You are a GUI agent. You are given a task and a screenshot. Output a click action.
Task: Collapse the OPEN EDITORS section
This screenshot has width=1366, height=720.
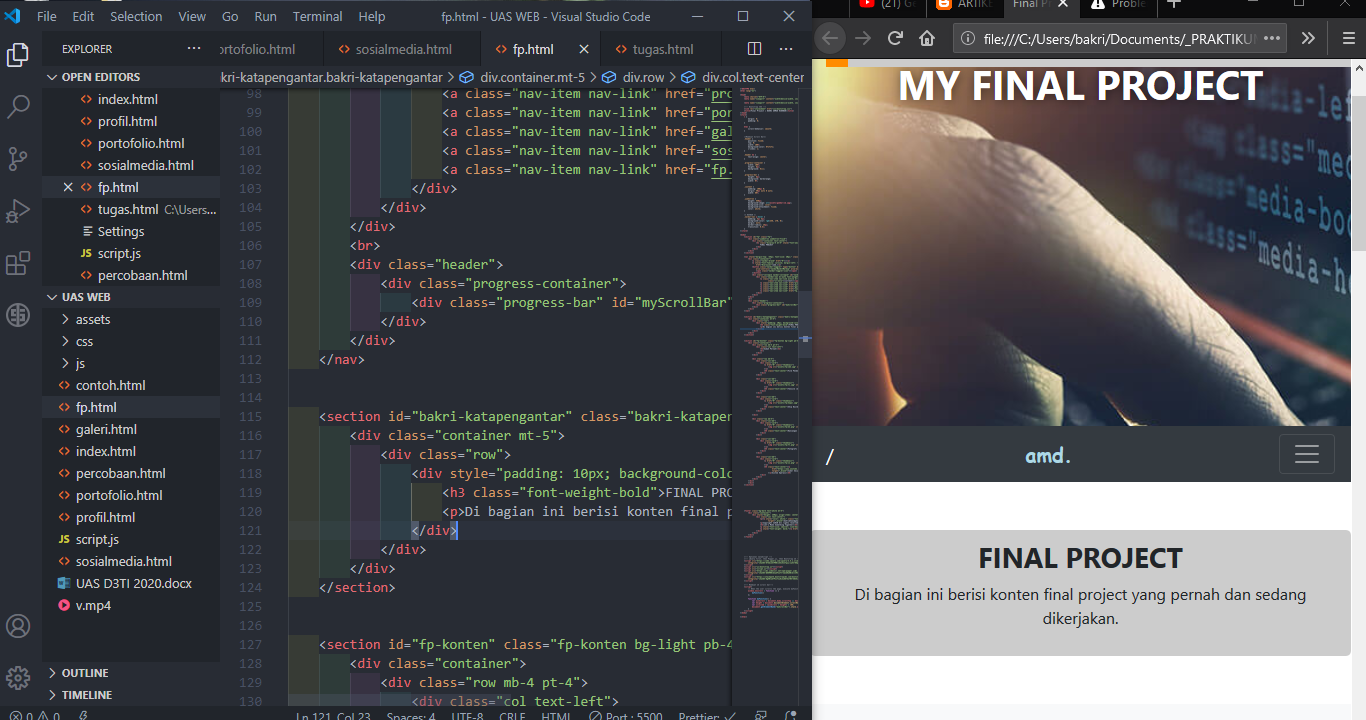100,77
